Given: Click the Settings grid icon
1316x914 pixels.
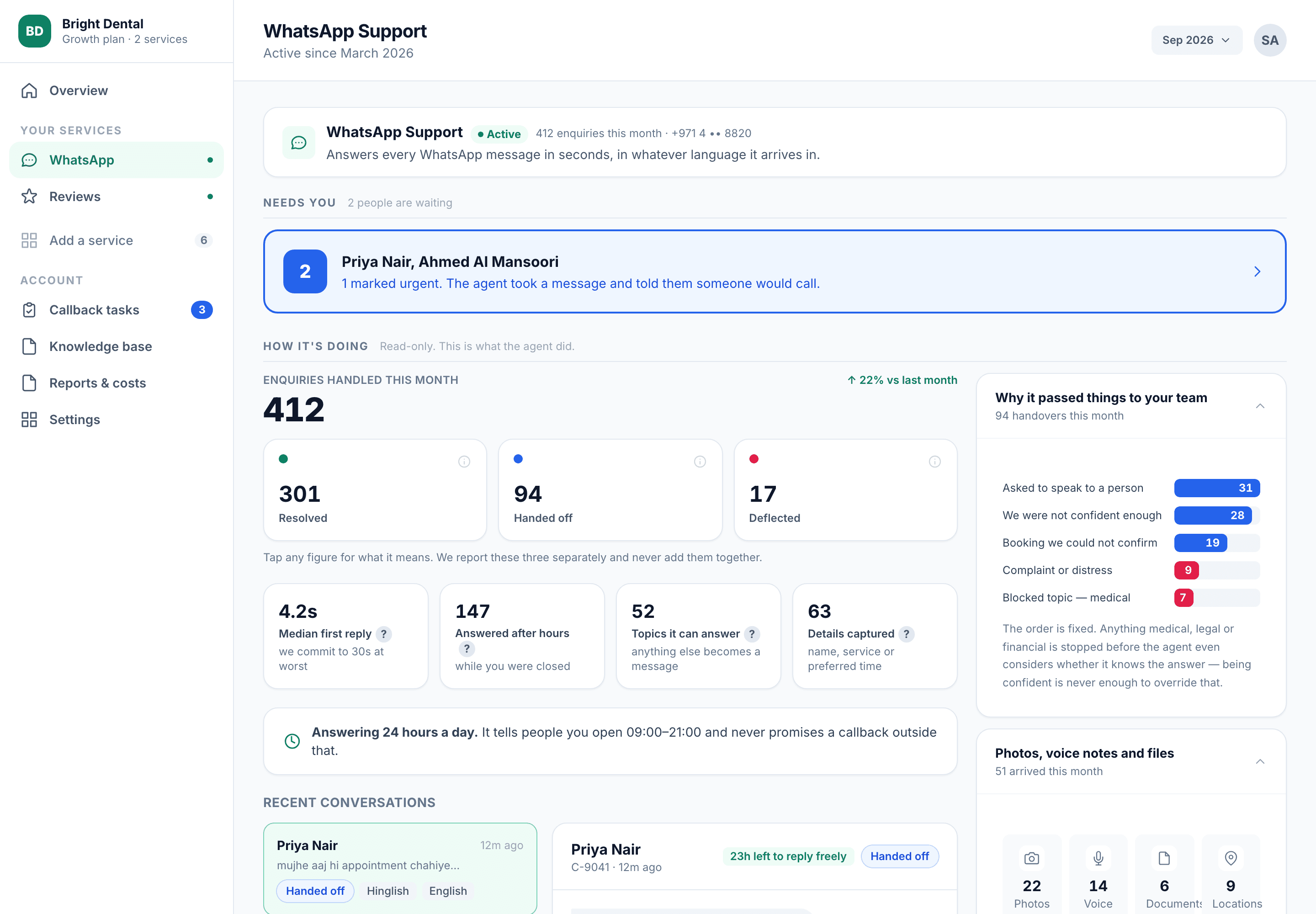Looking at the screenshot, I should 29,420.
